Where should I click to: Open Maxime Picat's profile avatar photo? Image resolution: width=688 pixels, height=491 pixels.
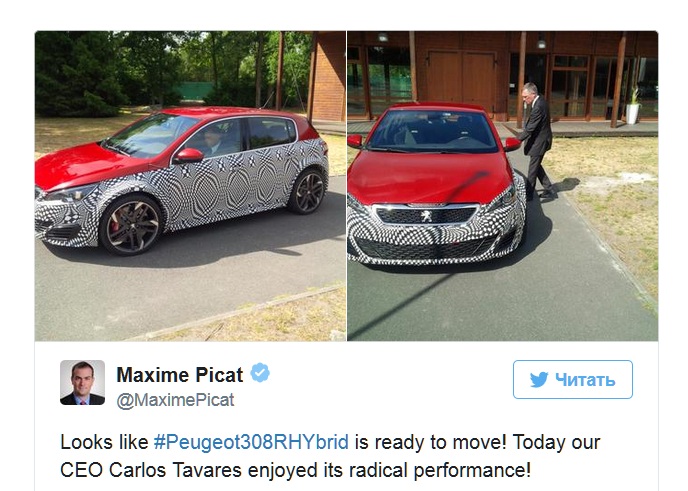point(82,382)
